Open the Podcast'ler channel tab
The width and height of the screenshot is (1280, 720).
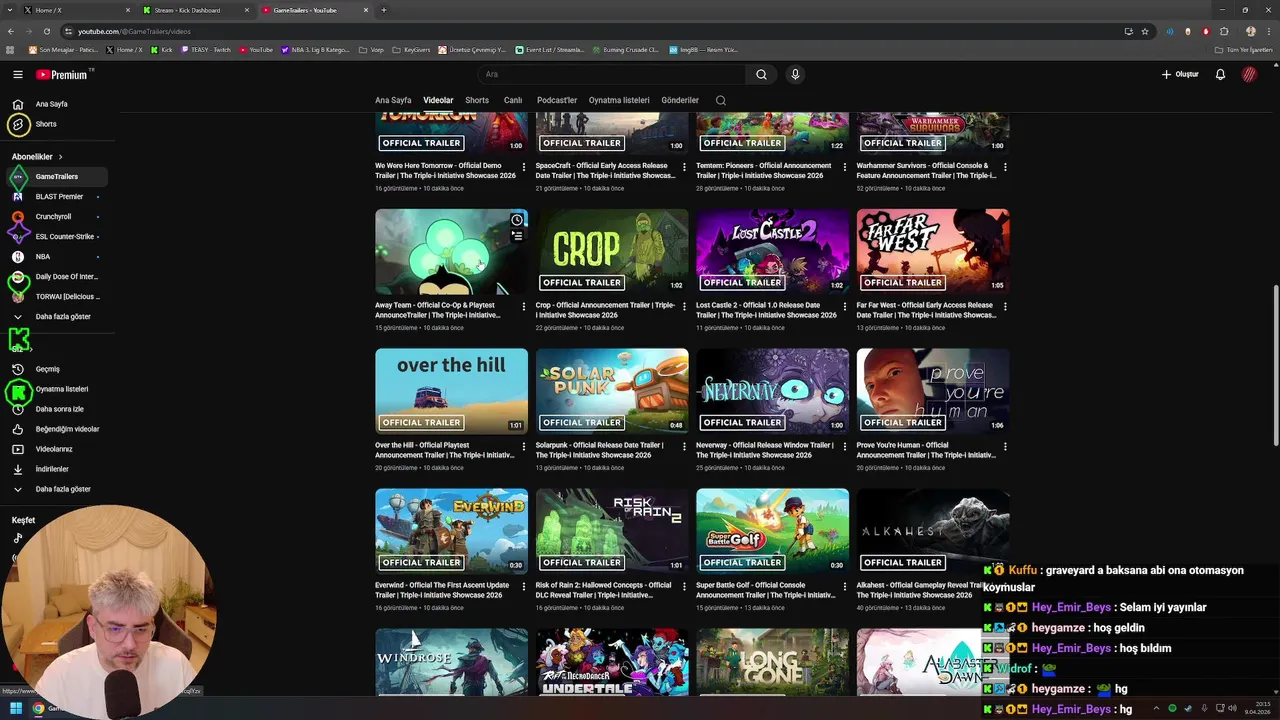(x=557, y=100)
